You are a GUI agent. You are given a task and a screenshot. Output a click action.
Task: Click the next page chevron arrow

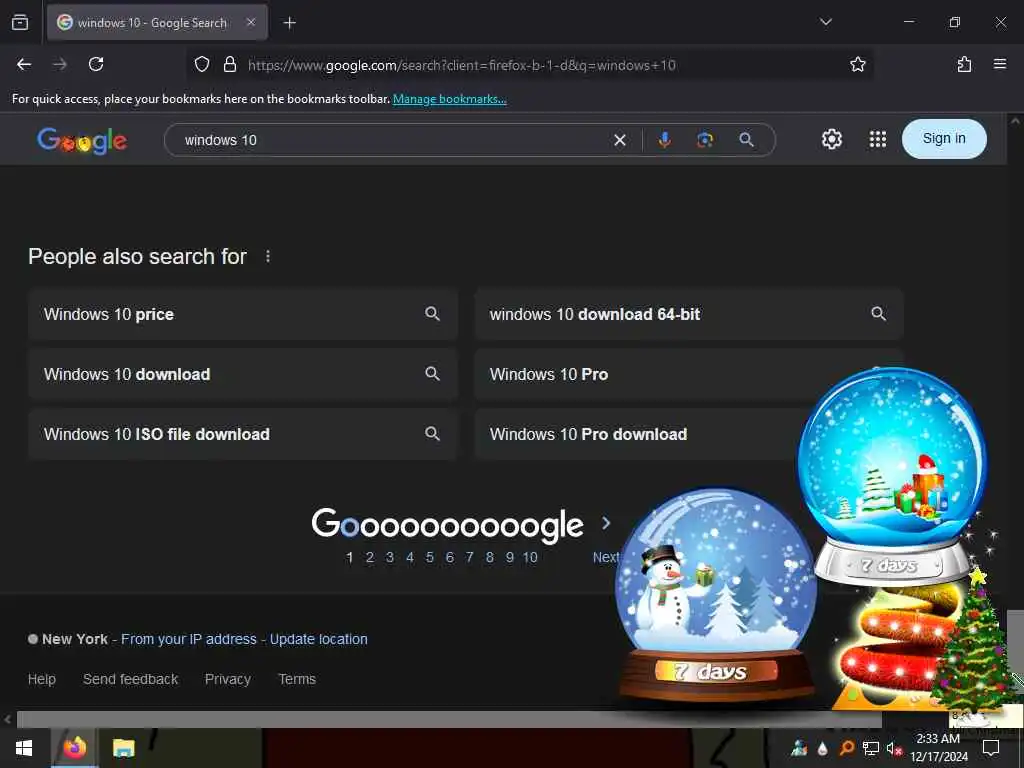pyautogui.click(x=606, y=523)
